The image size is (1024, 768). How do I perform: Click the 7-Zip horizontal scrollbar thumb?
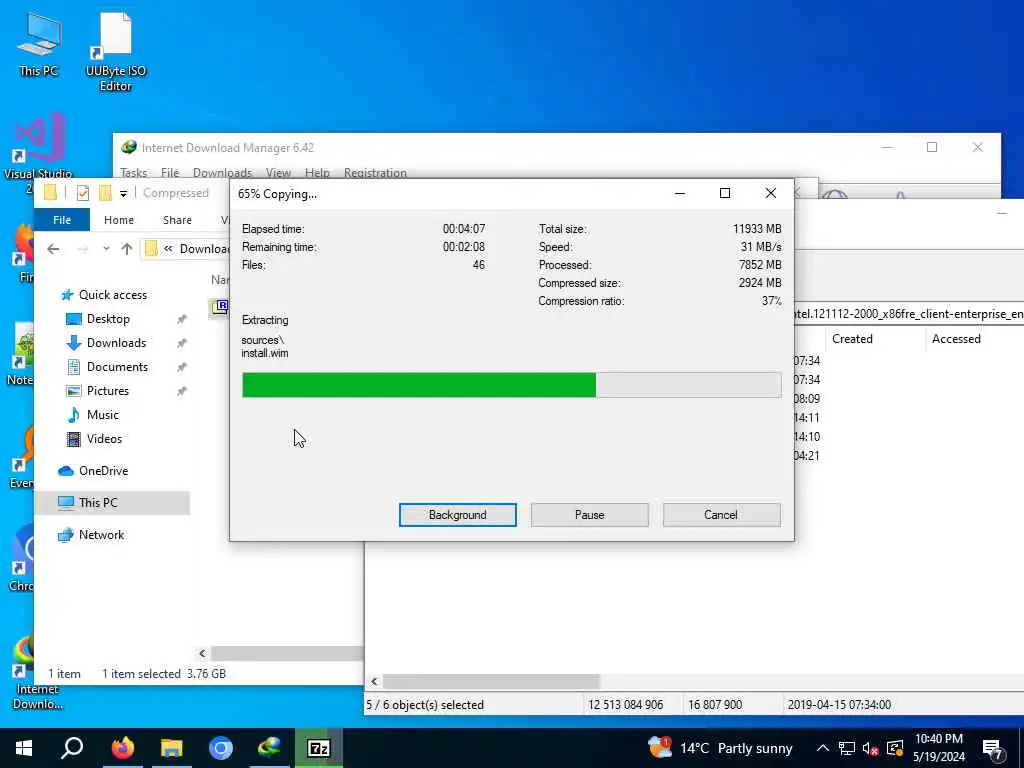coord(491,681)
